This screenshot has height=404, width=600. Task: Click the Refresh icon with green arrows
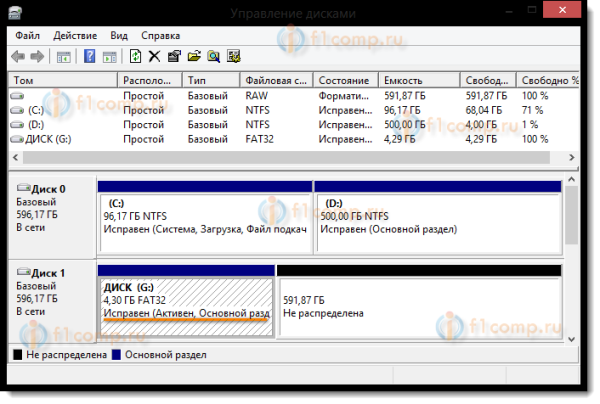coord(136,56)
